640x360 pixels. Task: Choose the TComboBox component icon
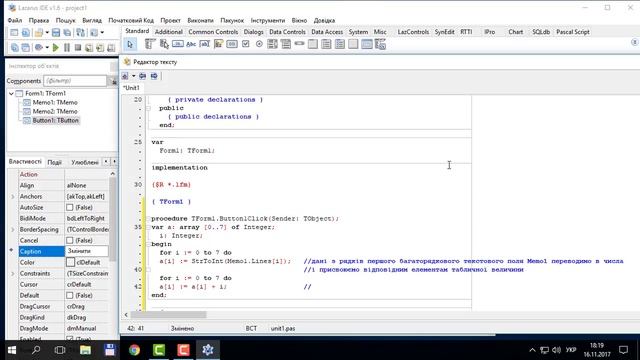coord(286,44)
